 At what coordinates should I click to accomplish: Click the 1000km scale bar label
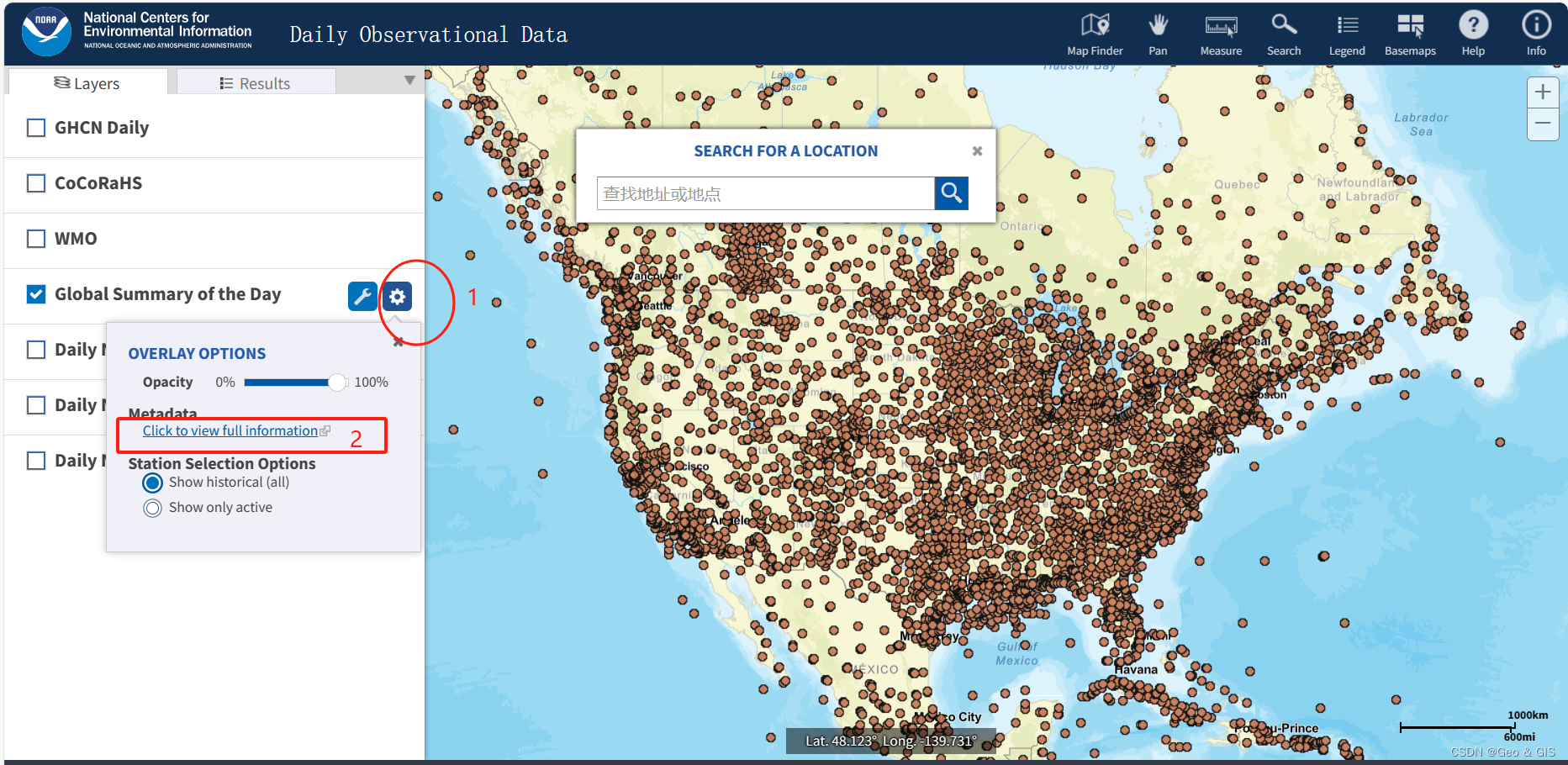click(1528, 715)
